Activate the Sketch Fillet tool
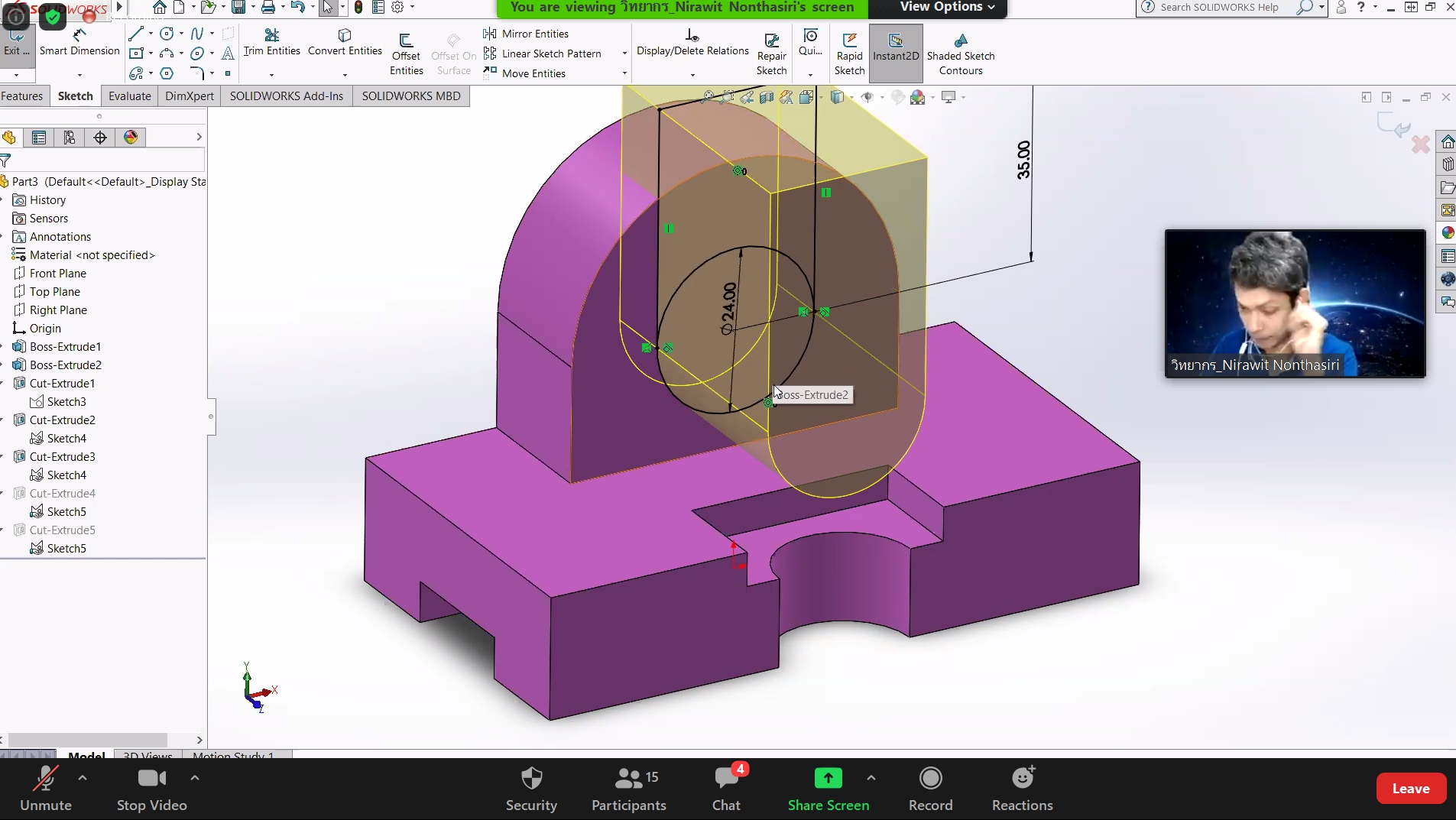 (x=197, y=73)
